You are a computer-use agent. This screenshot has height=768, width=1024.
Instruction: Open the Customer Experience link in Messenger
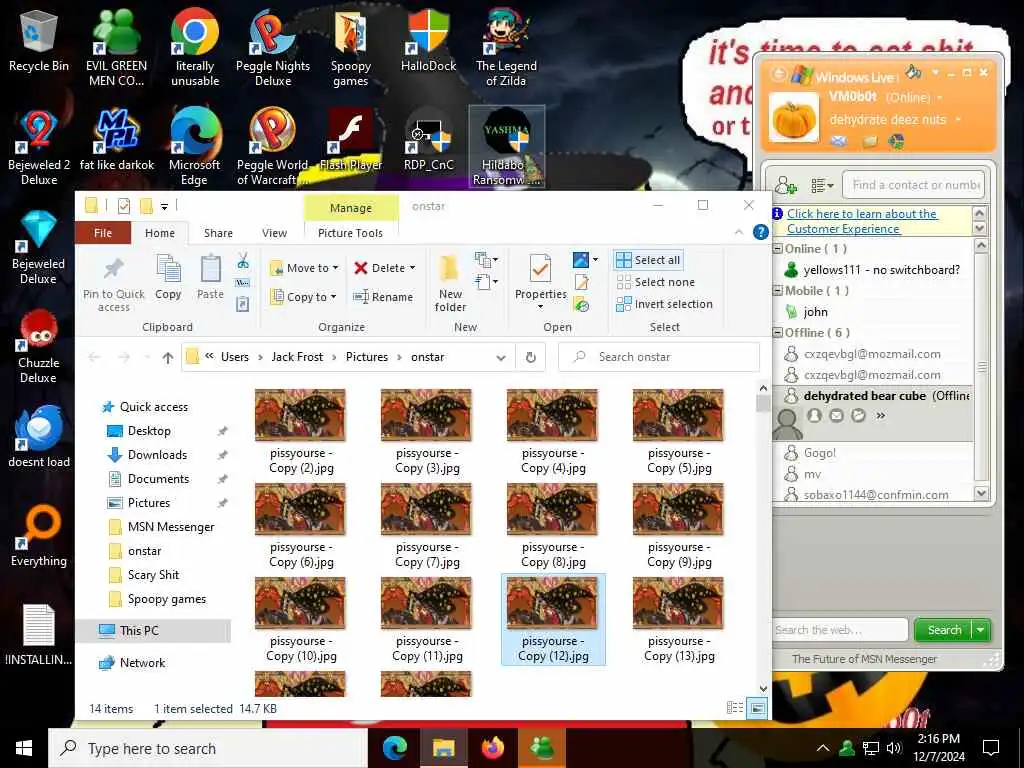tap(862, 221)
